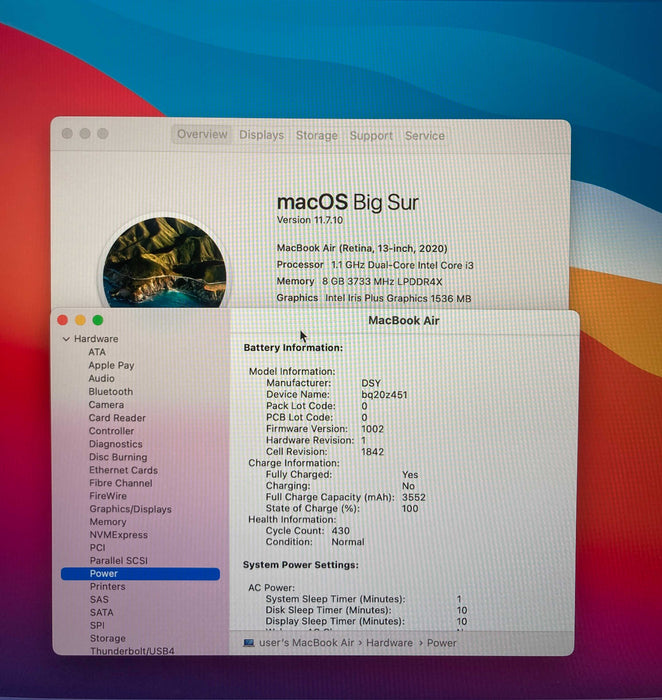The image size is (662, 700).
Task: Select NVMExpress in the sidebar
Action: 118,535
